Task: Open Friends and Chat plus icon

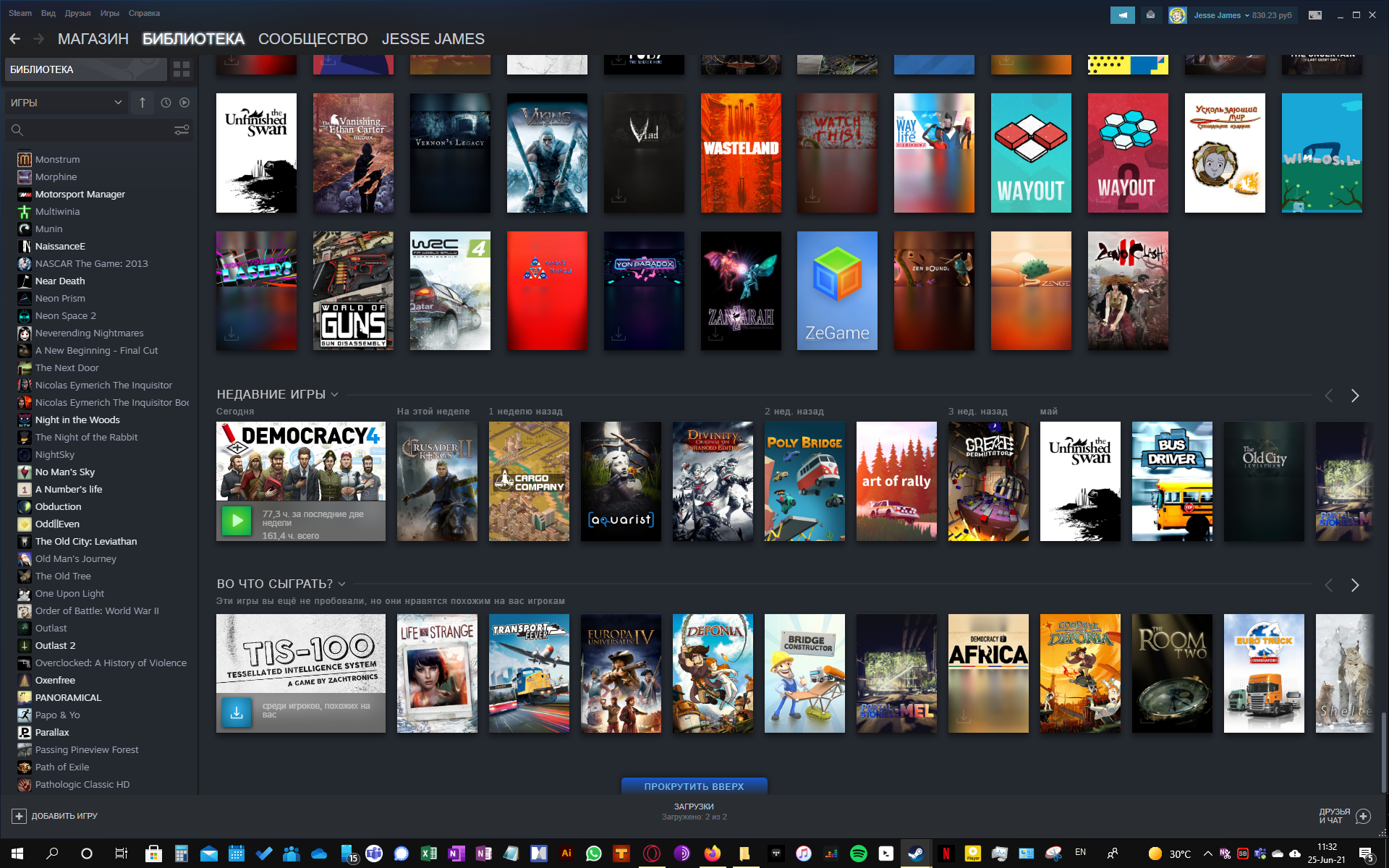Action: (x=1363, y=816)
